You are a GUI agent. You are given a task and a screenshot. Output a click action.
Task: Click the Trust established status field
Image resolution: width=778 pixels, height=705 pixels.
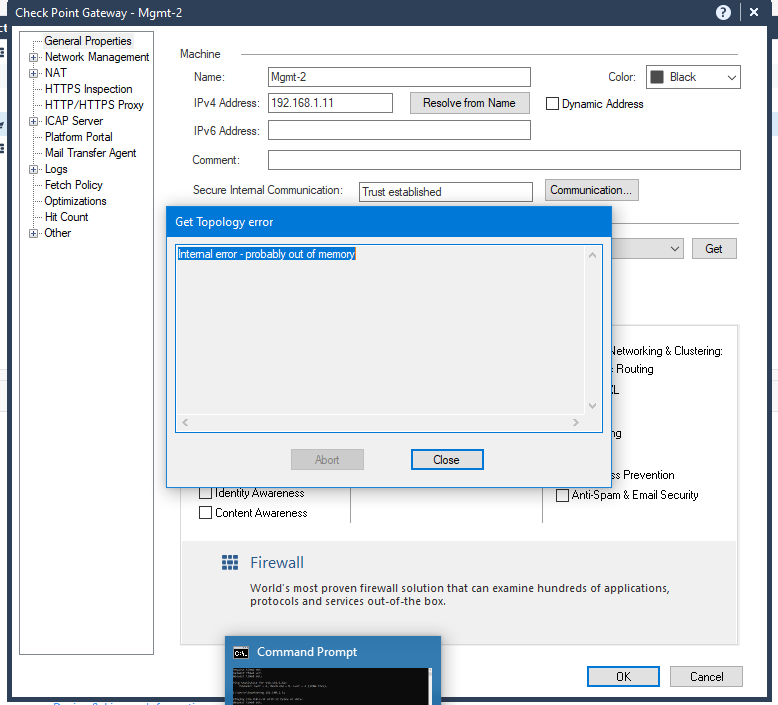446,192
